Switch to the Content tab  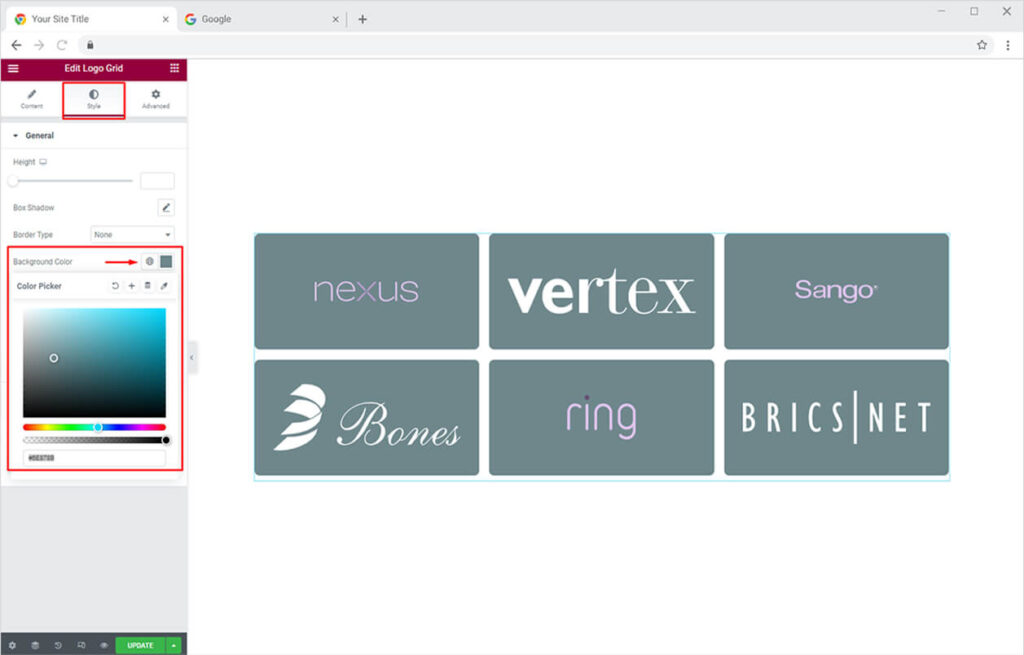(32, 99)
